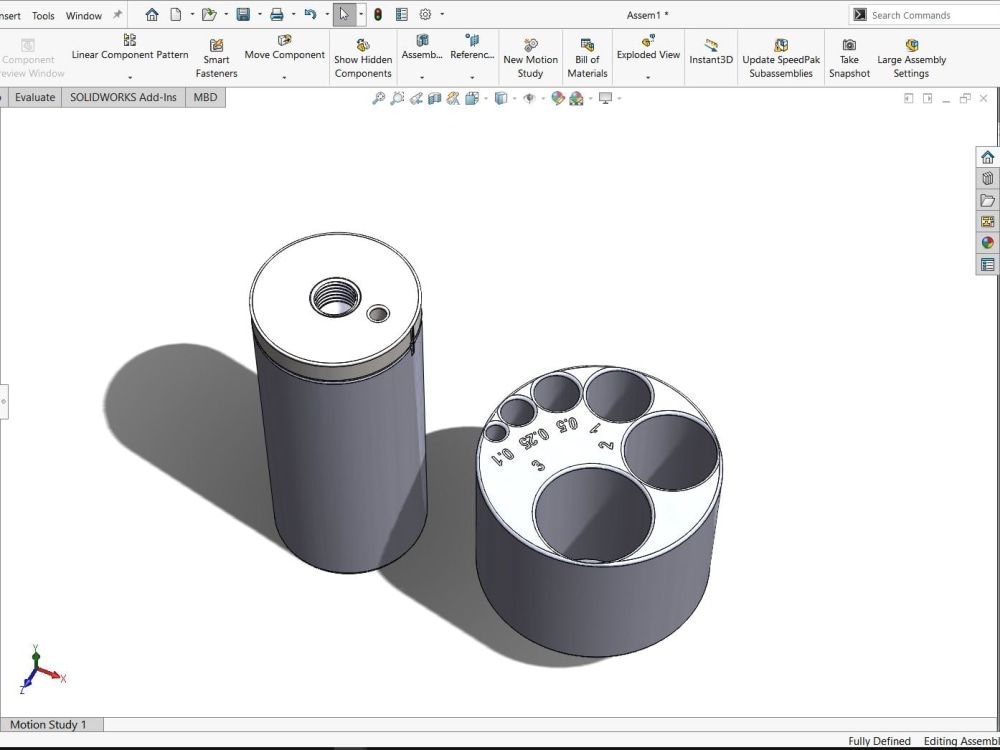Take Snapshot with the camera icon
Image resolution: width=1000 pixels, height=750 pixels.
click(x=849, y=57)
